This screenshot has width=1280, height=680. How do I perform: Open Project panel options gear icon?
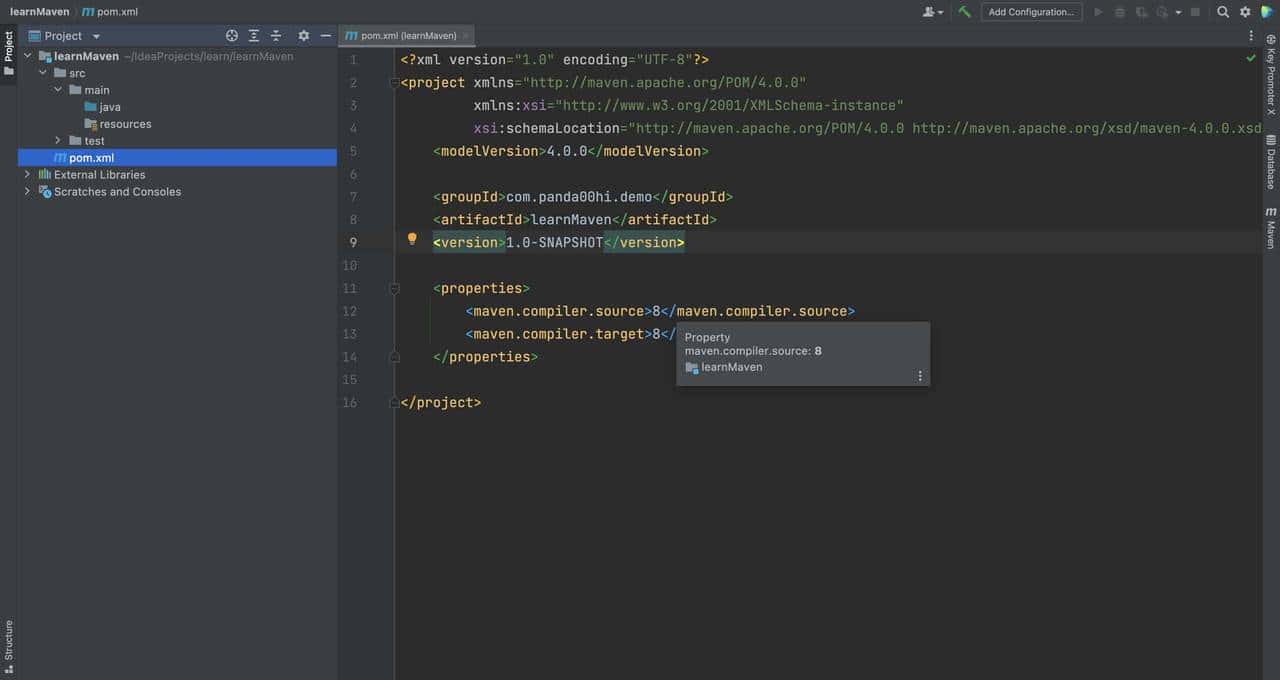304,36
